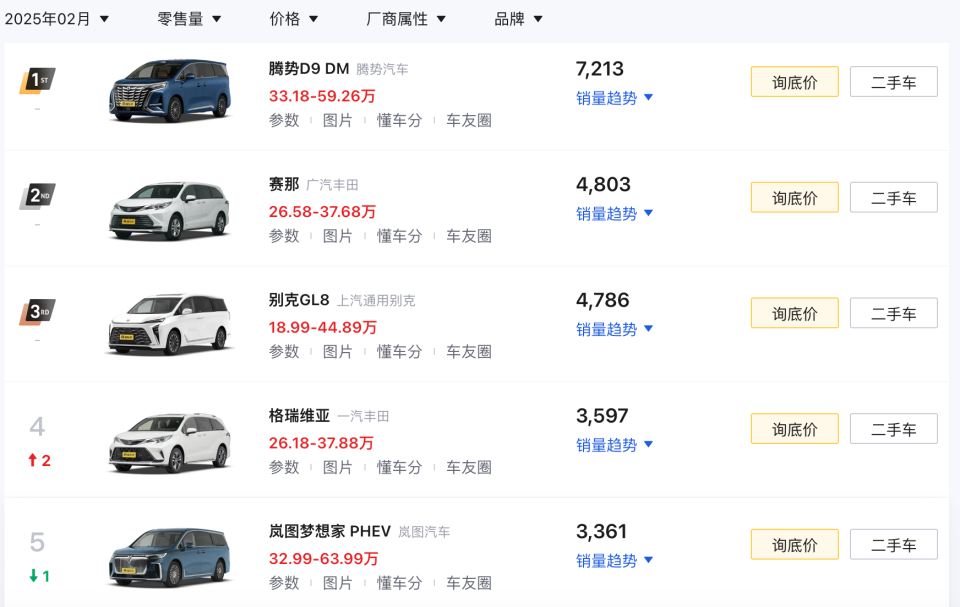Image resolution: width=960 pixels, height=607 pixels.
Task: Expand 销量趋势 for 赛那
Action: (x=614, y=213)
